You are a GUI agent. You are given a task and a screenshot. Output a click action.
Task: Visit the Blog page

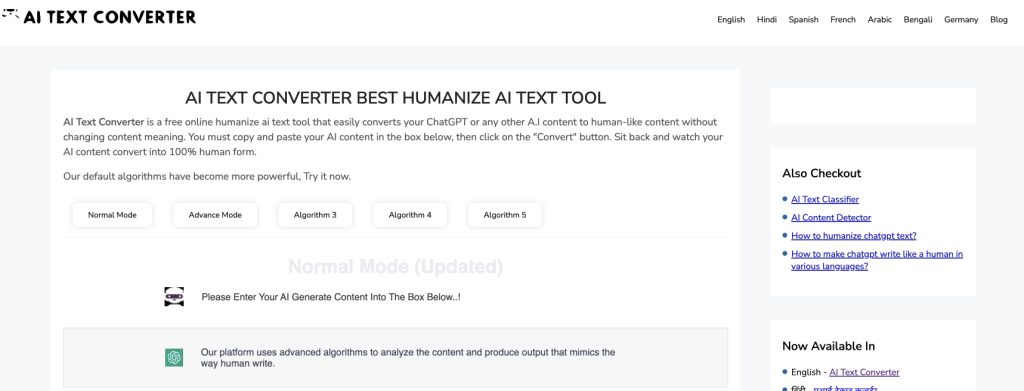999,20
